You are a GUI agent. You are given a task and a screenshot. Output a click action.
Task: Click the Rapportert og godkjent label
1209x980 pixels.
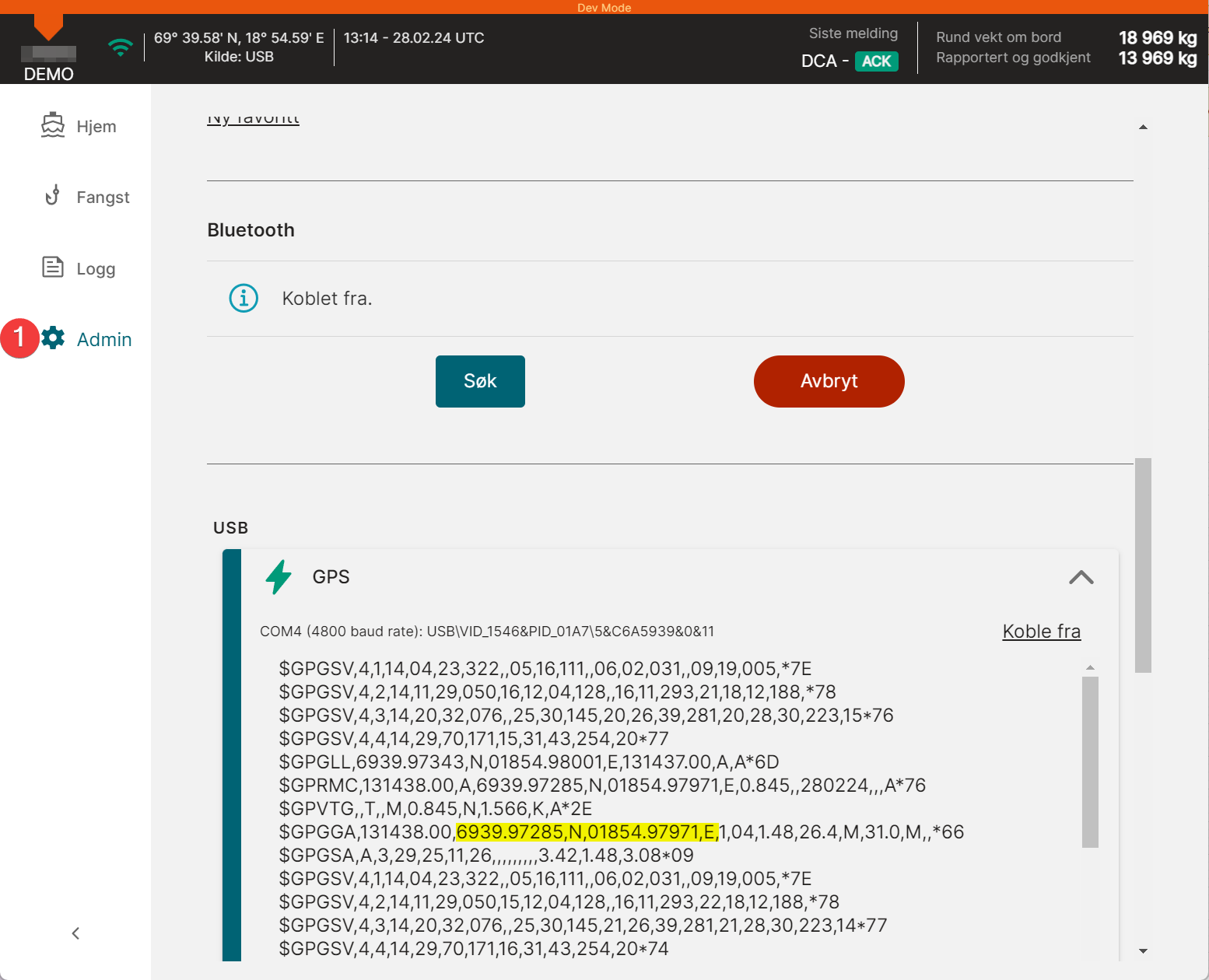tap(1013, 58)
